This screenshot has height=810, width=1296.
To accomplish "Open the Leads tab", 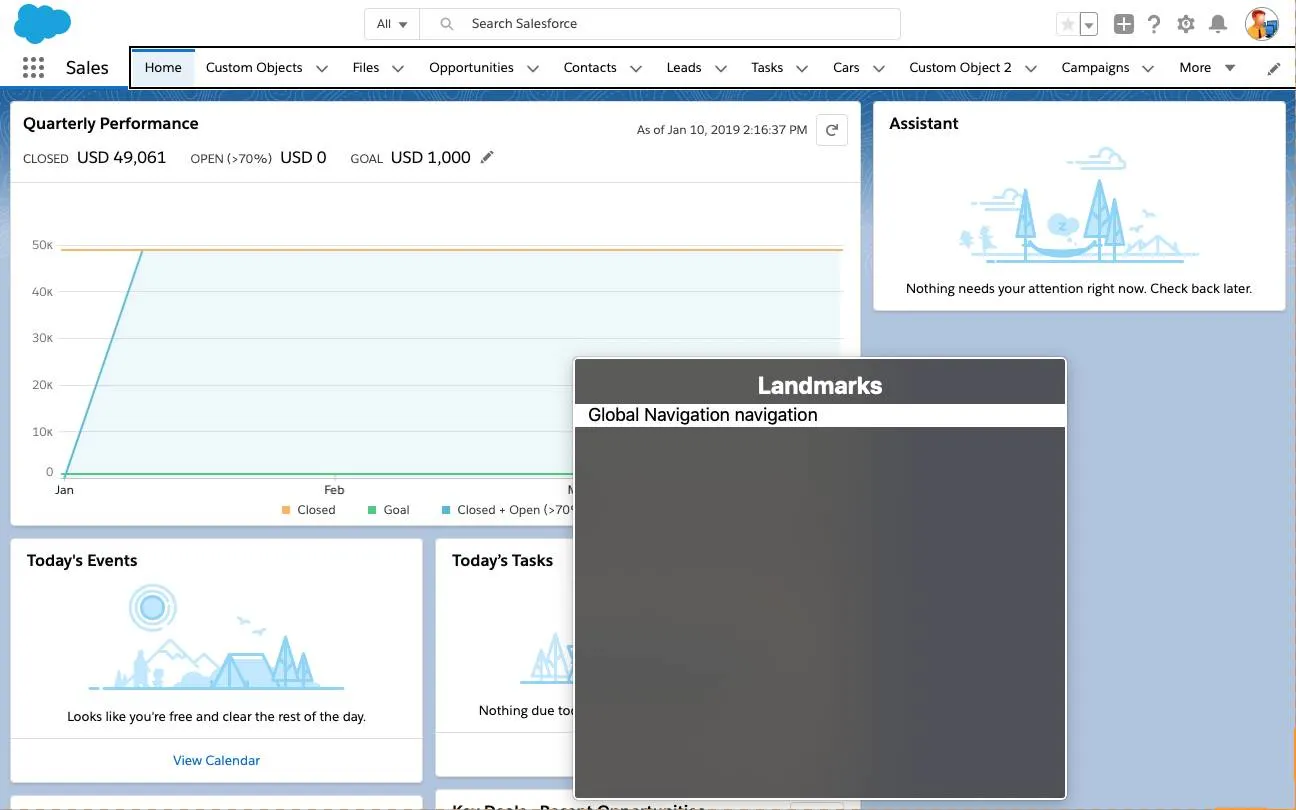I will tap(684, 67).
